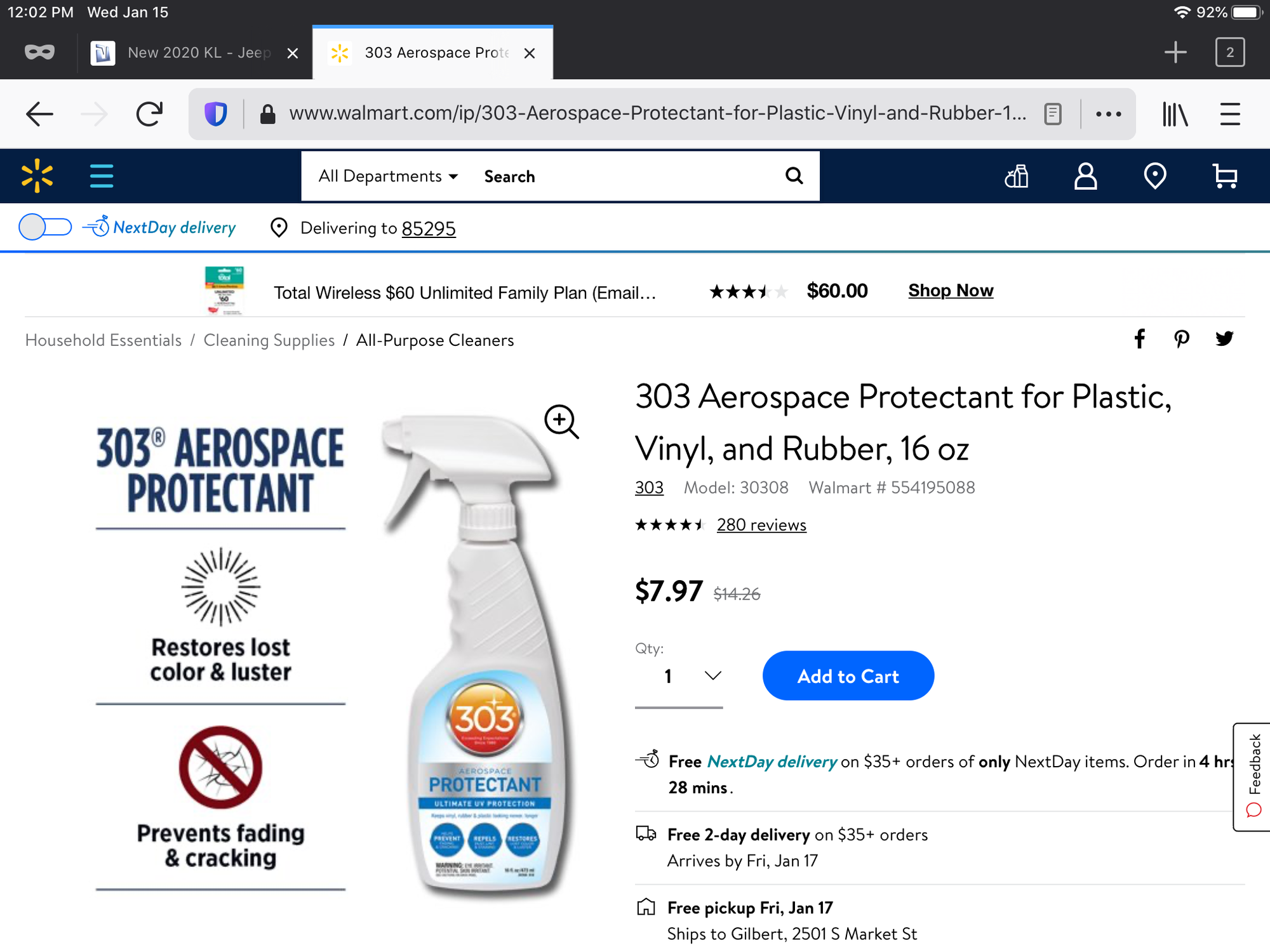The height and width of the screenshot is (952, 1270).
Task: Zoom product image with magnifier icon
Action: click(561, 421)
